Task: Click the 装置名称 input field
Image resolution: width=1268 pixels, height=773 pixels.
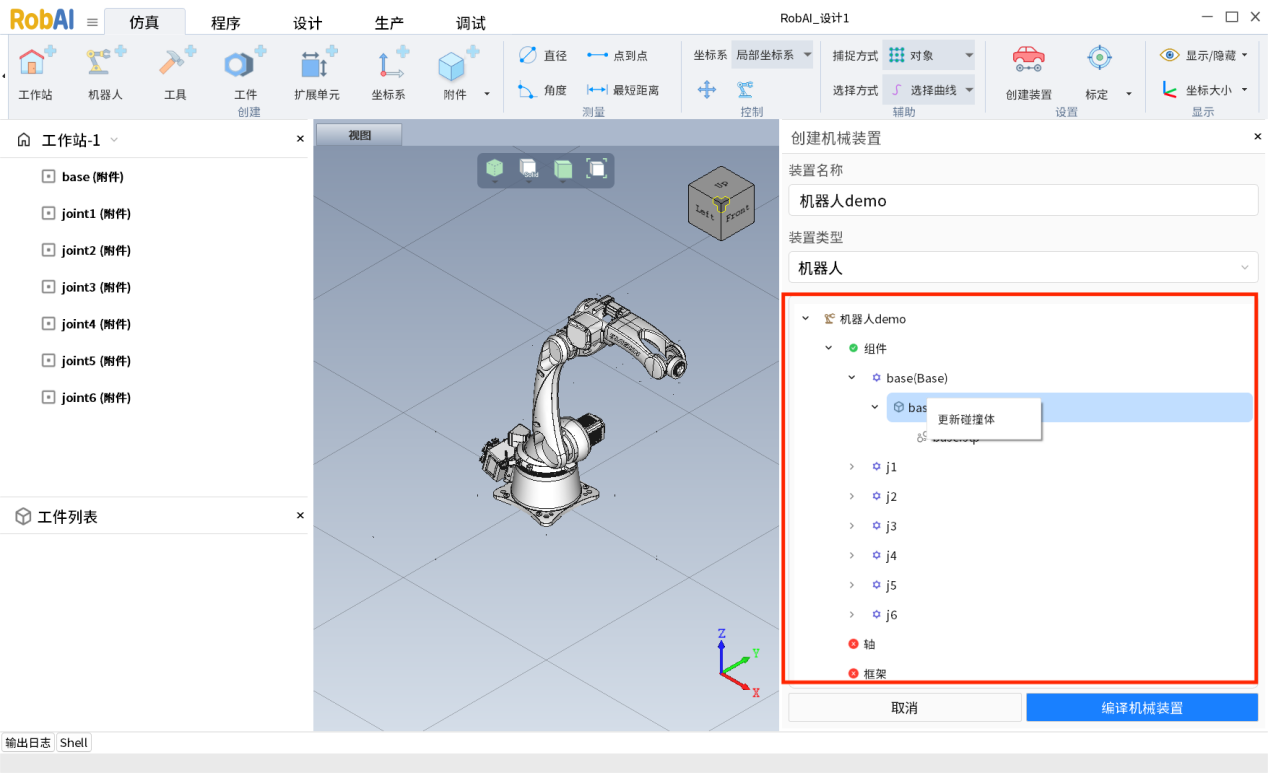Action: pos(1023,200)
